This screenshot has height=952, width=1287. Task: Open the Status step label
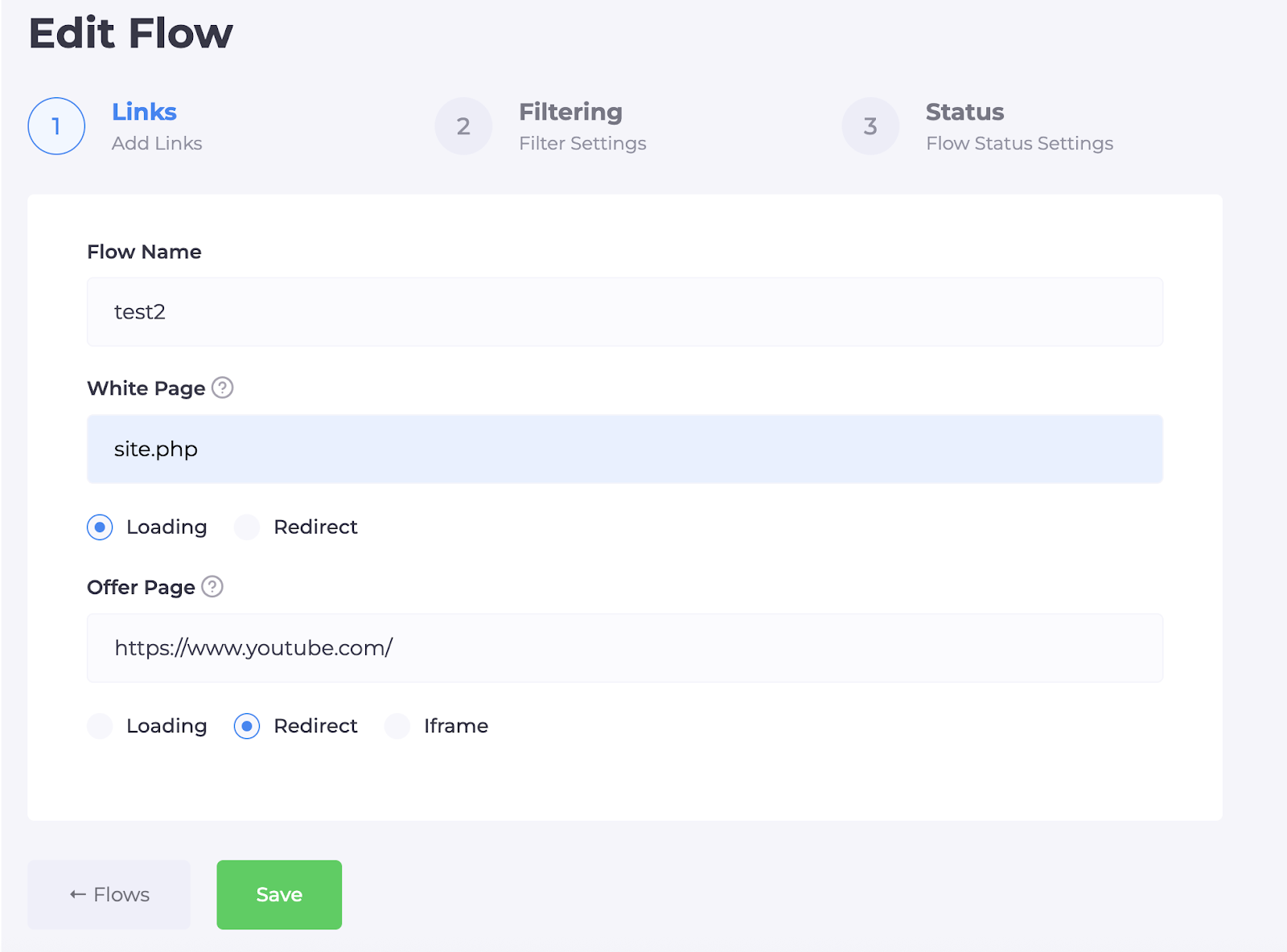[964, 112]
